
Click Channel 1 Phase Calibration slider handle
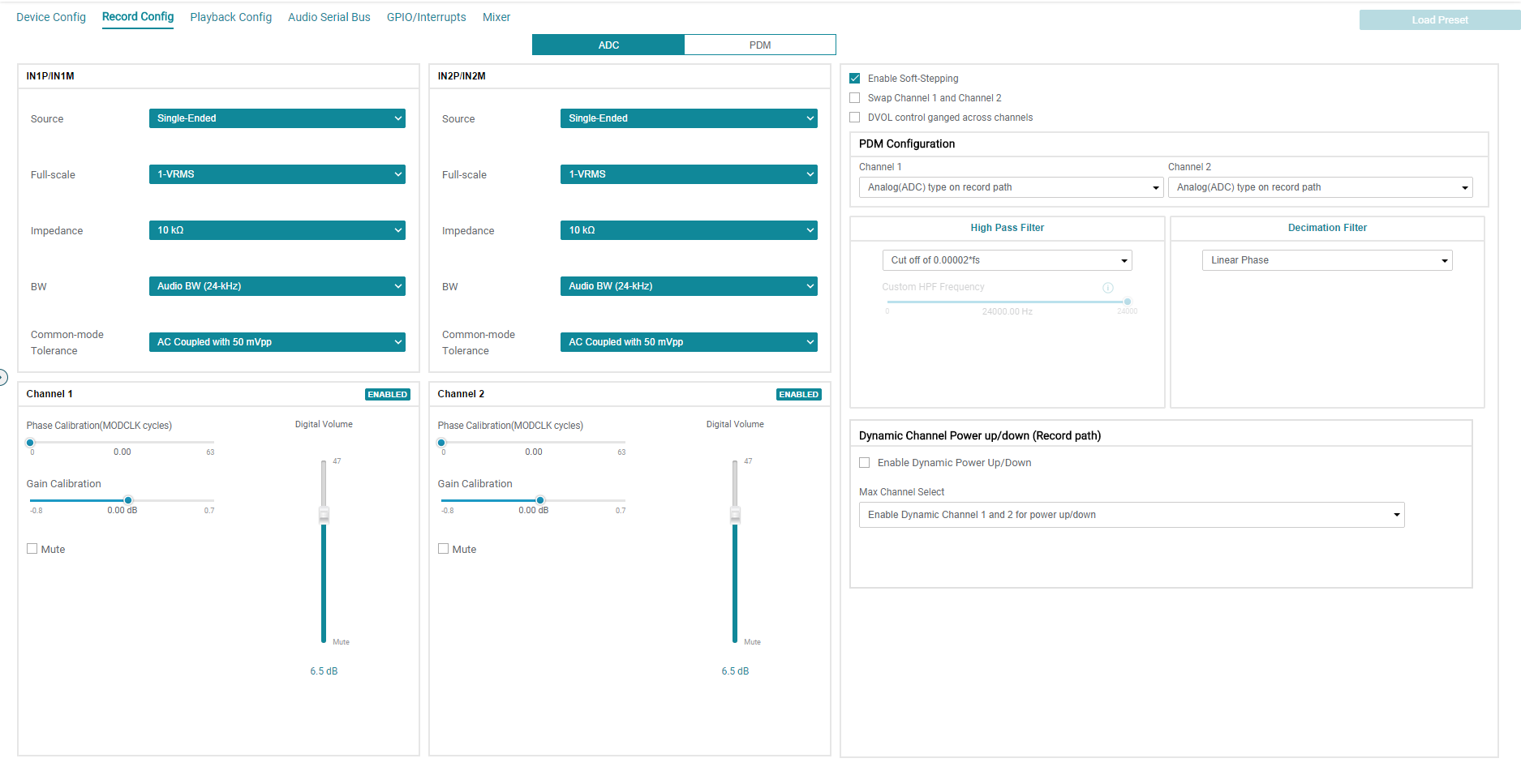coord(30,443)
